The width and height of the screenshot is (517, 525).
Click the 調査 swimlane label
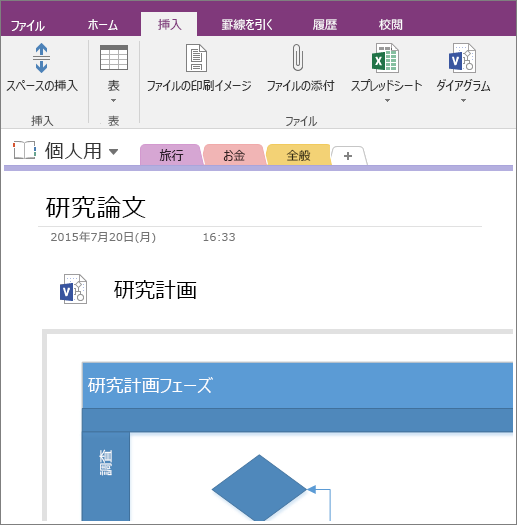(x=106, y=463)
